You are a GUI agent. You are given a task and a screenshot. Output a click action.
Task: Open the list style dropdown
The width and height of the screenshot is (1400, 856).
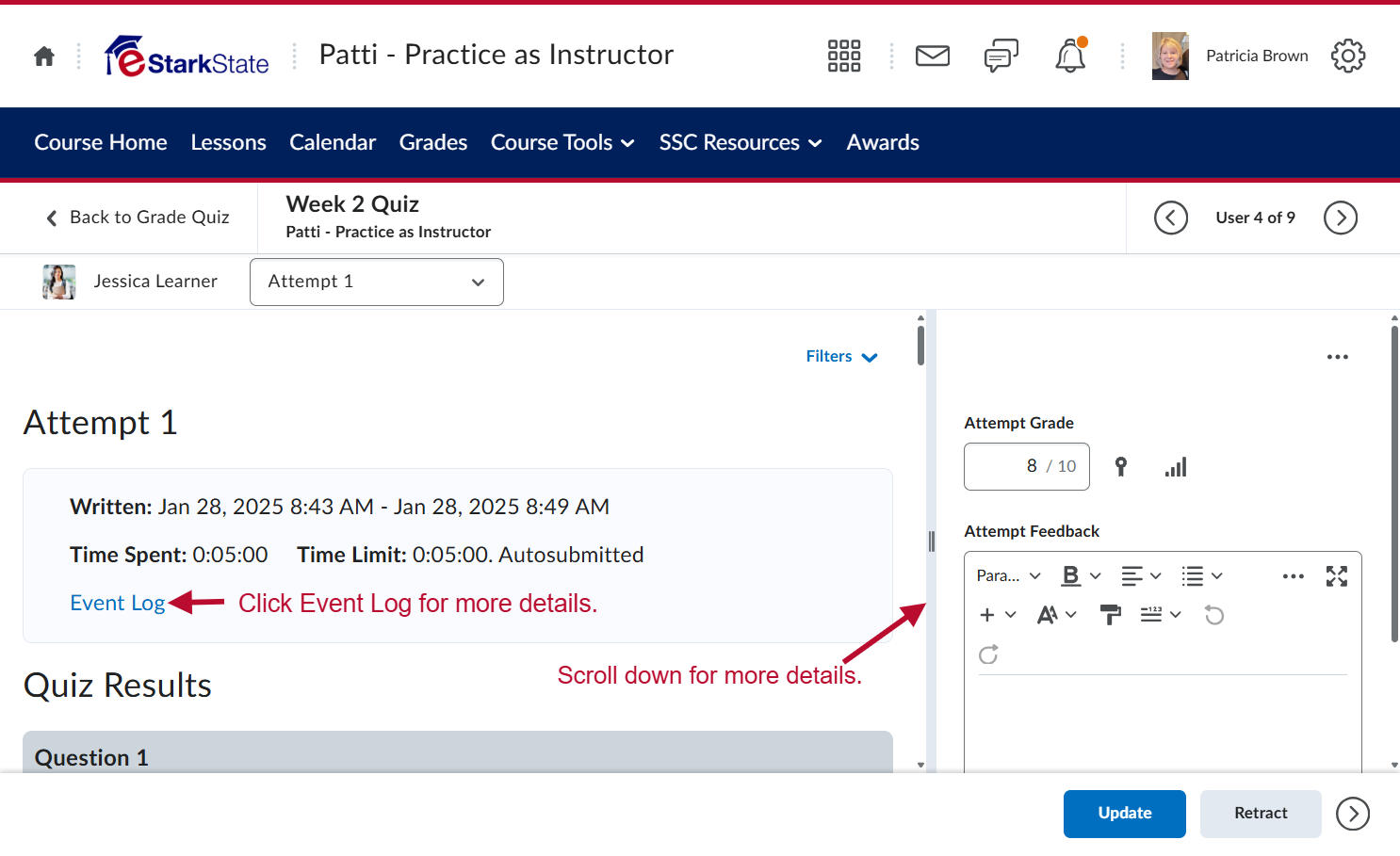[1202, 575]
